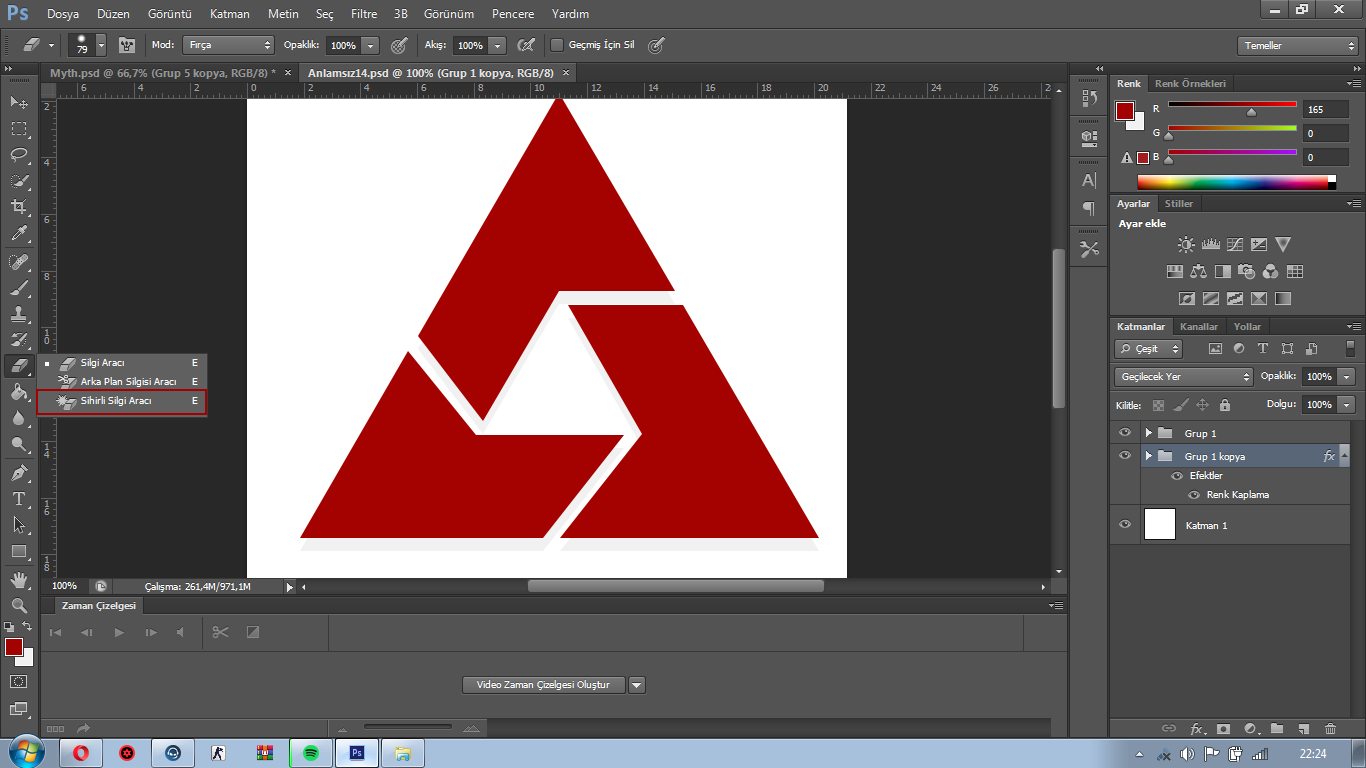Viewport: 1366px width, 768px height.
Task: Open the layer Dolgu arrow
Action: point(1347,405)
